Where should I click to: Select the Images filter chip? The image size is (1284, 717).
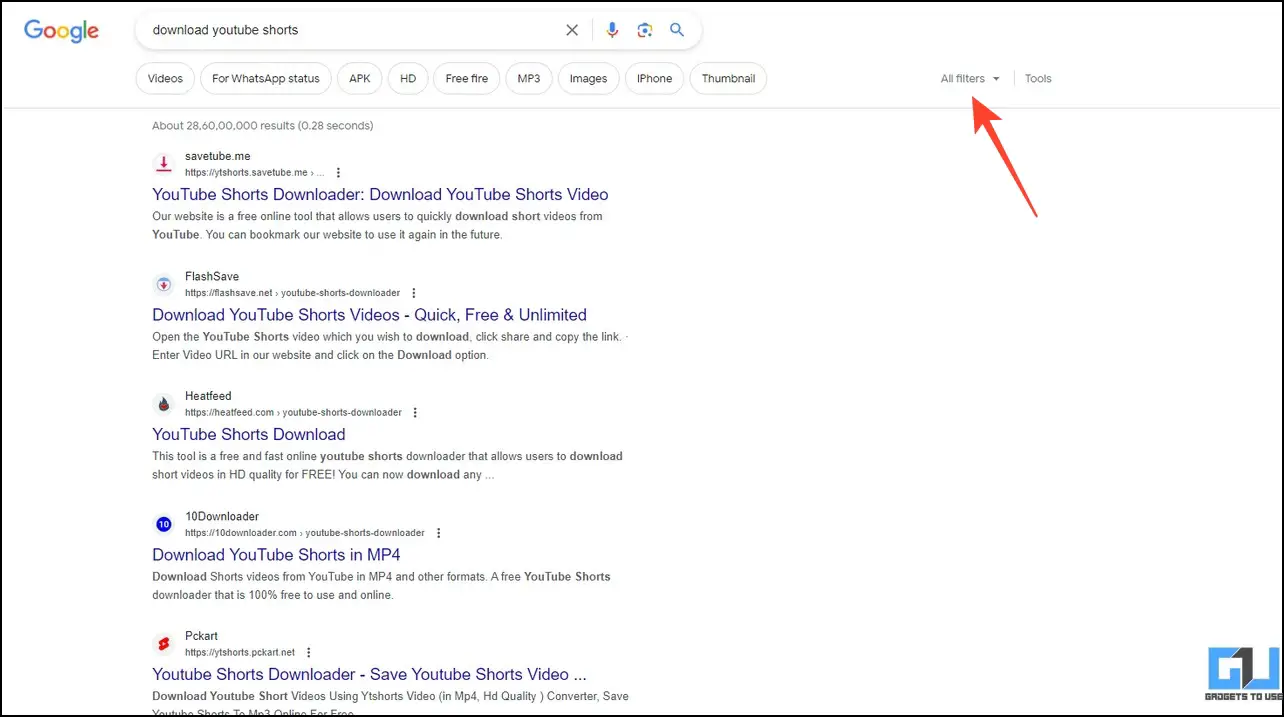pos(588,79)
